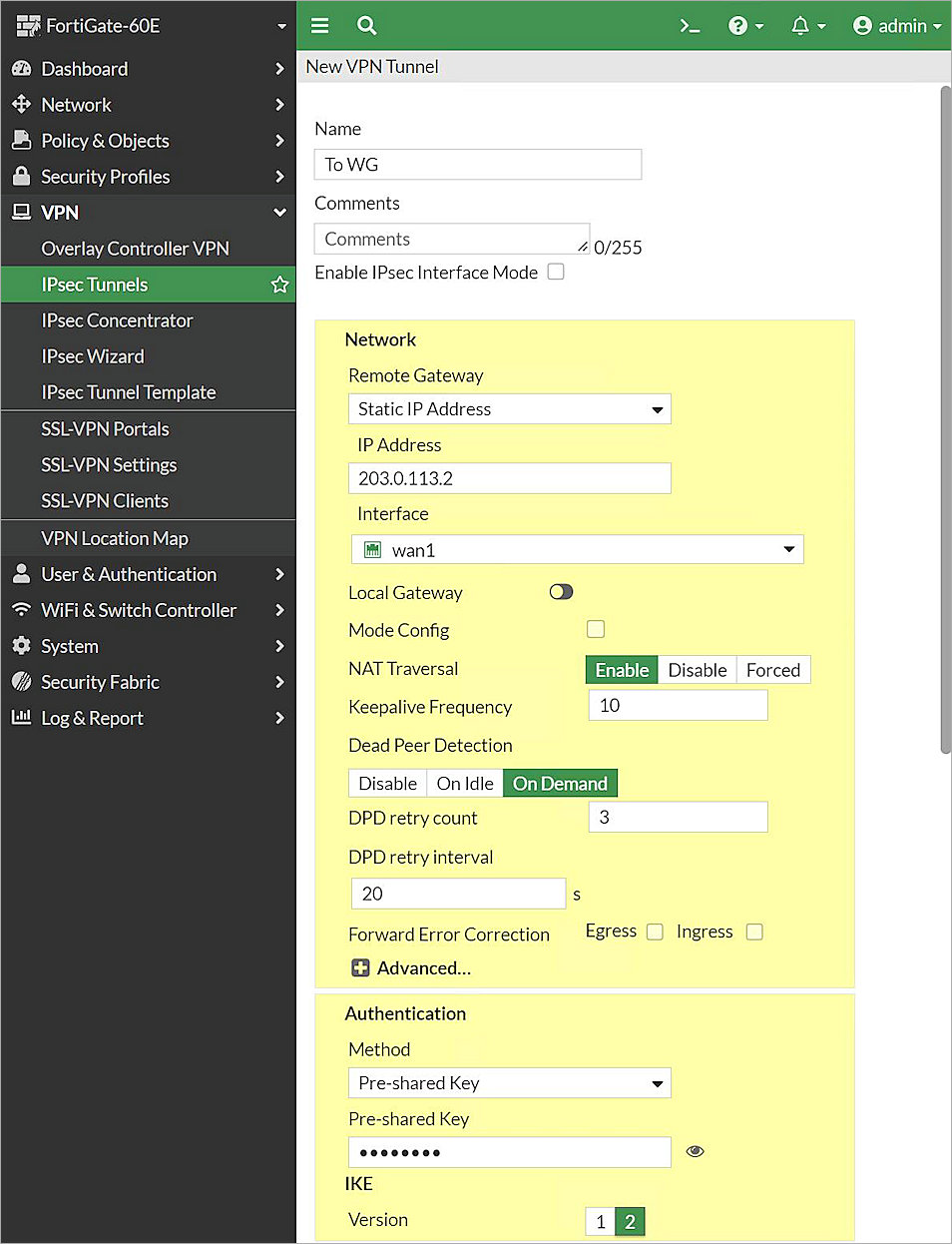Click the Dashboard gauge icon in sidebar
The image size is (952, 1244).
[21, 69]
